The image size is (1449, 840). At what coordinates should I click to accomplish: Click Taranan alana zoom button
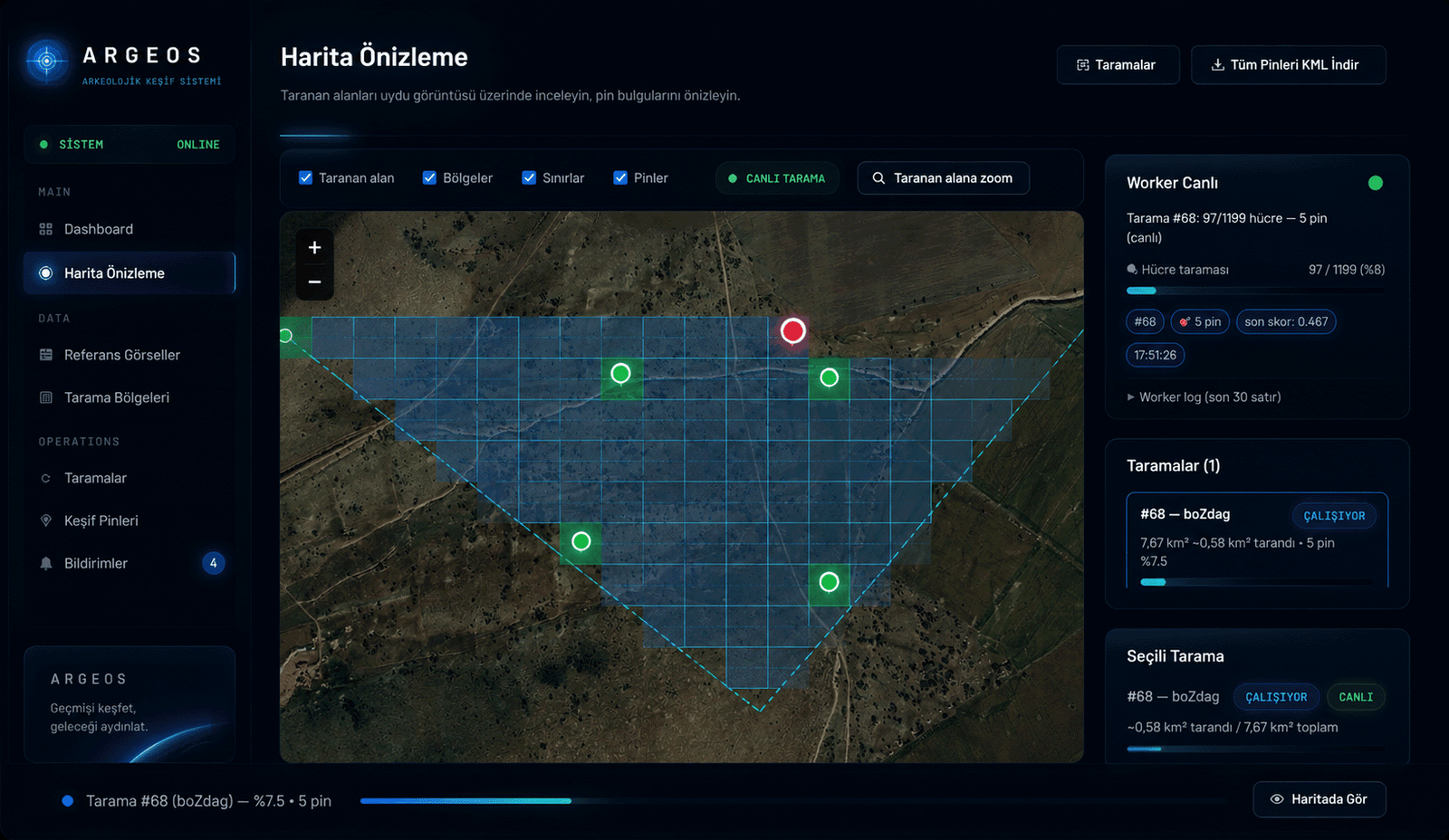[943, 178]
